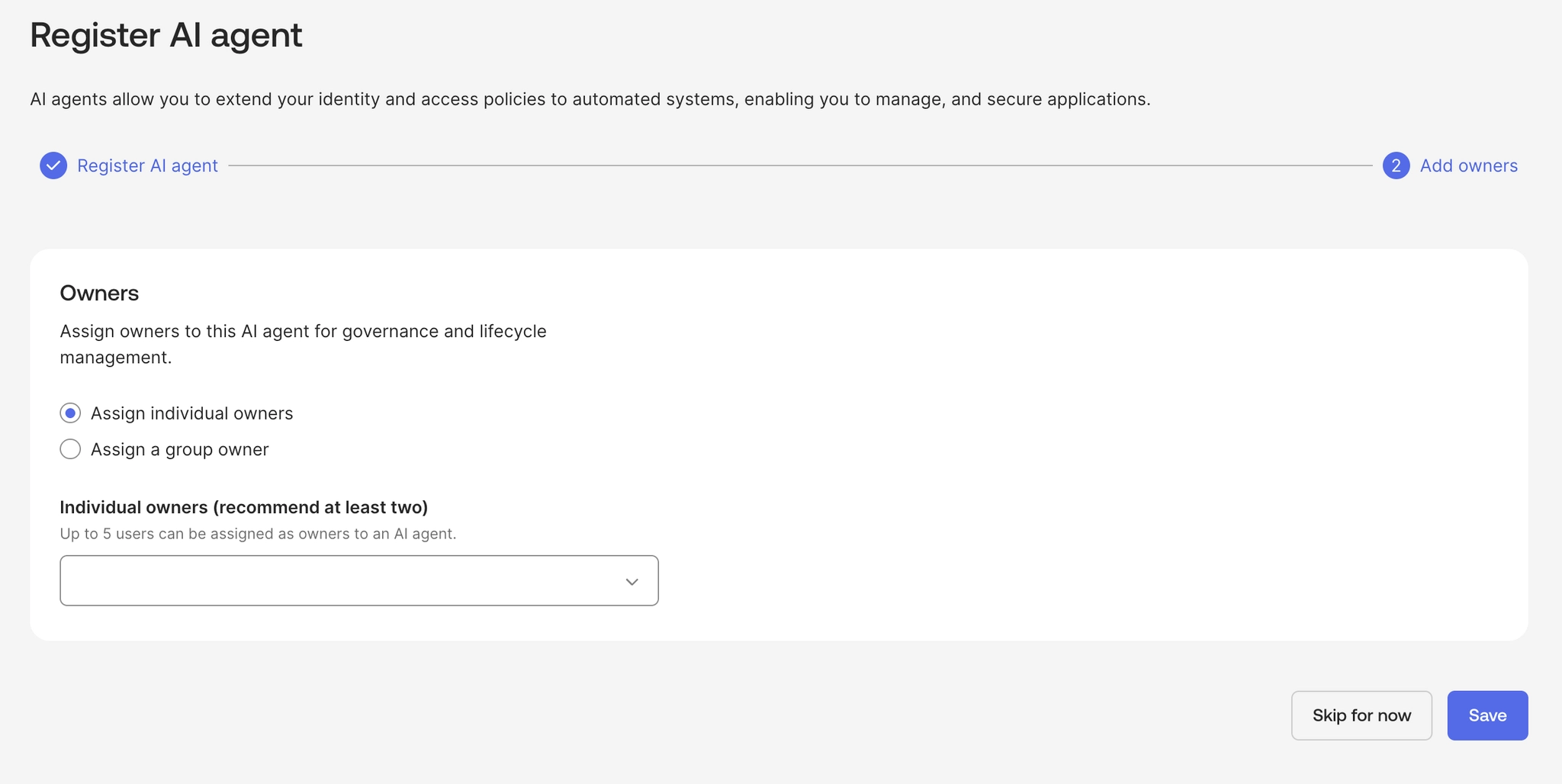Click the 'Up to 5 users' hint text

click(x=258, y=534)
